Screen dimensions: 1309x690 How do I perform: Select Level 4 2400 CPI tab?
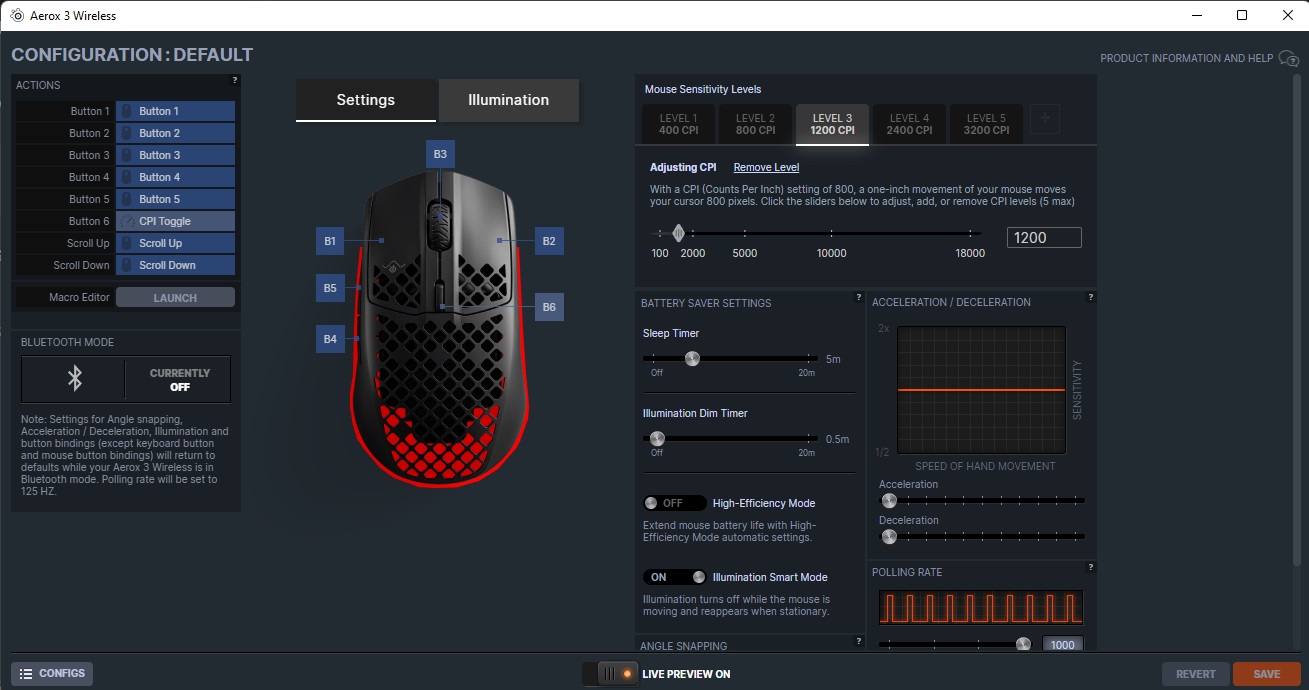(909, 124)
